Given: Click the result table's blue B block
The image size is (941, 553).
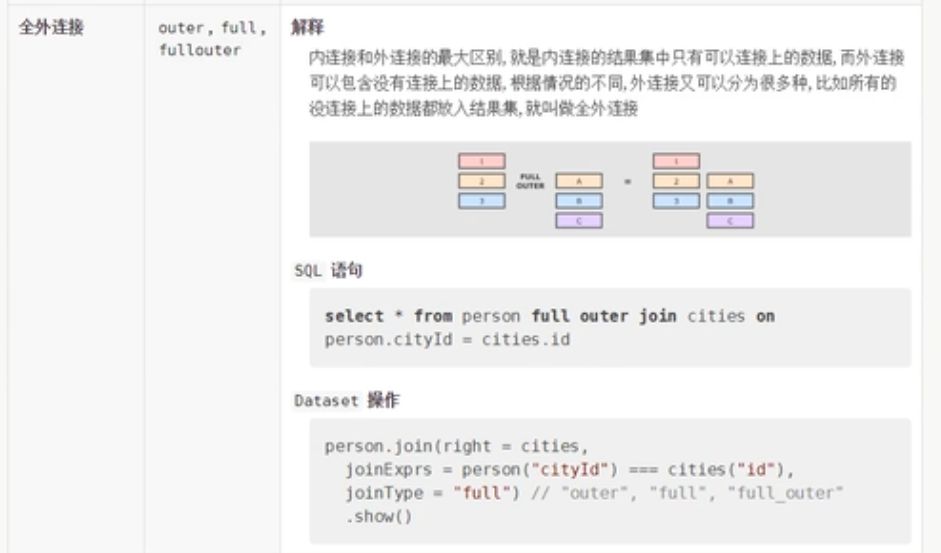Looking at the screenshot, I should (729, 200).
